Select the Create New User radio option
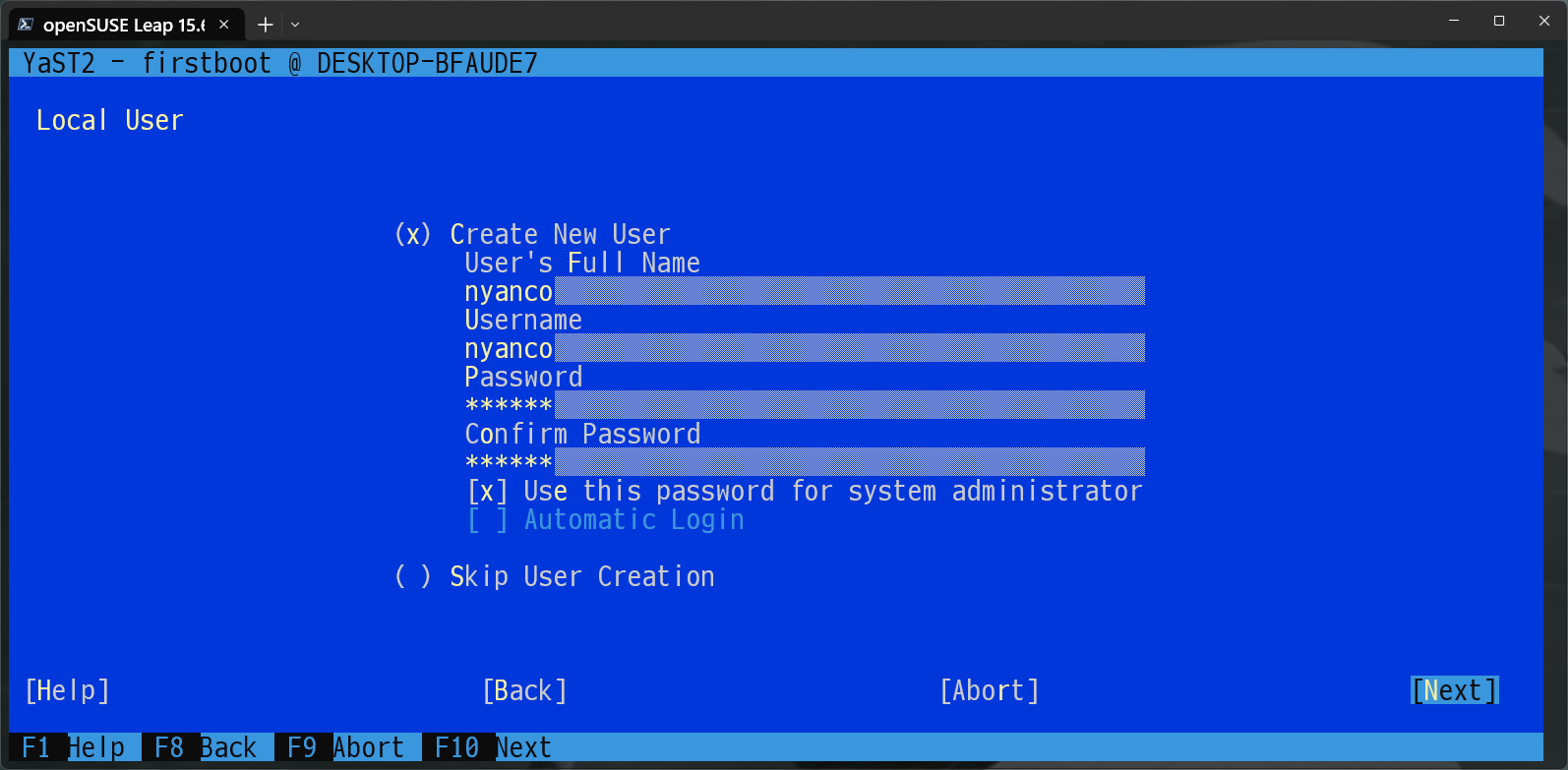The image size is (1568, 770). coord(532,234)
